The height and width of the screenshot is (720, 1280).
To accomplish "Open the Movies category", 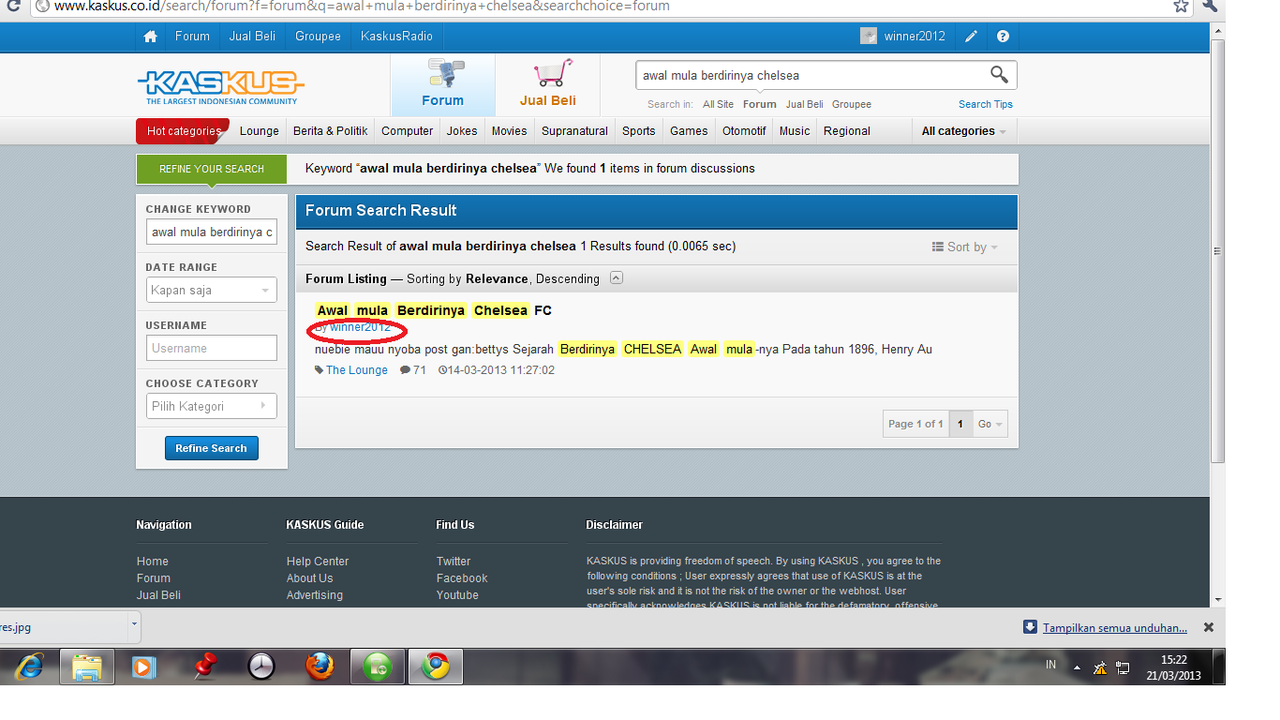I will click(509, 131).
